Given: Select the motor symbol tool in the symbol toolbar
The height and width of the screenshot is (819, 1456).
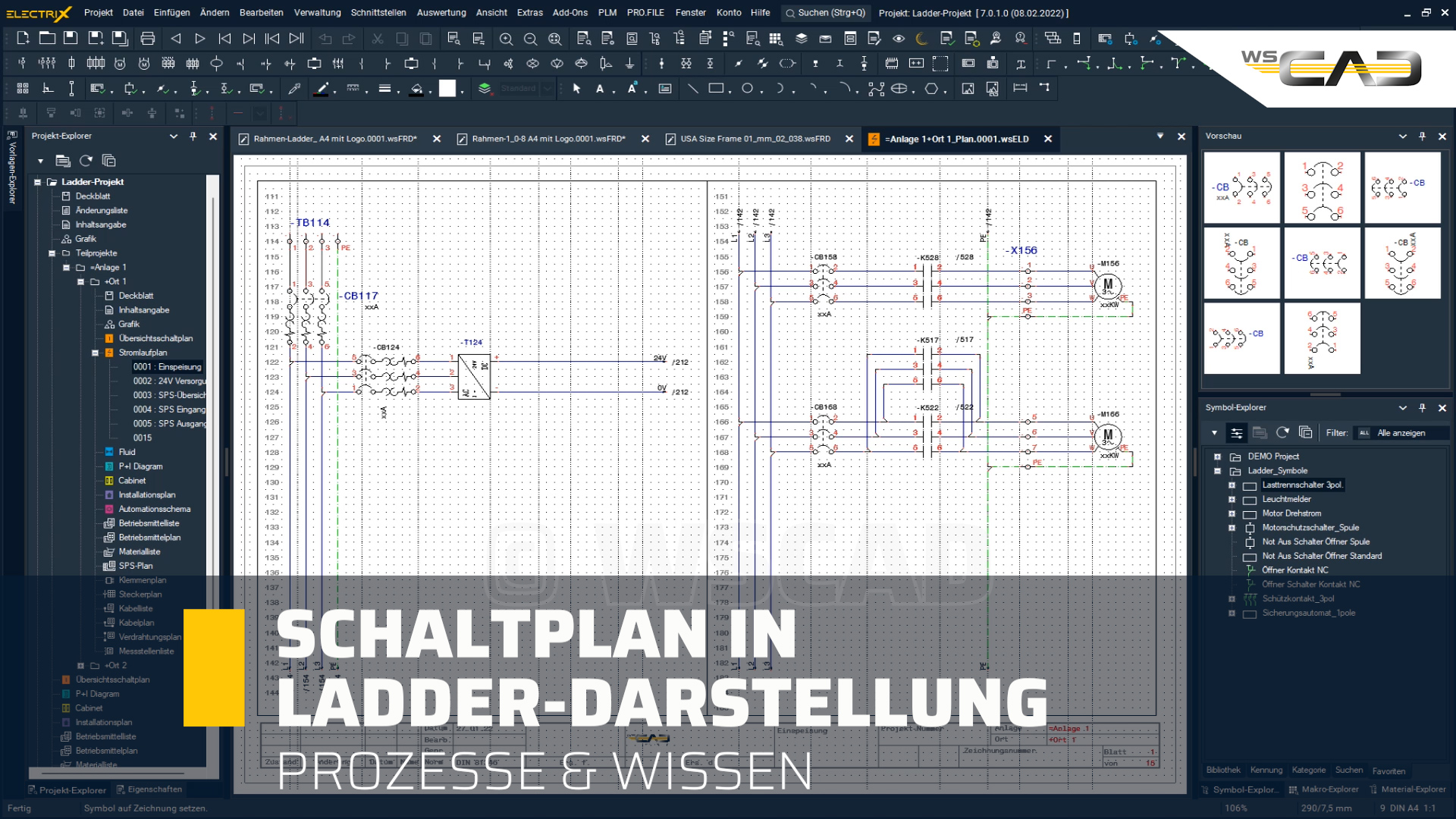Looking at the screenshot, I should (x=119, y=64).
